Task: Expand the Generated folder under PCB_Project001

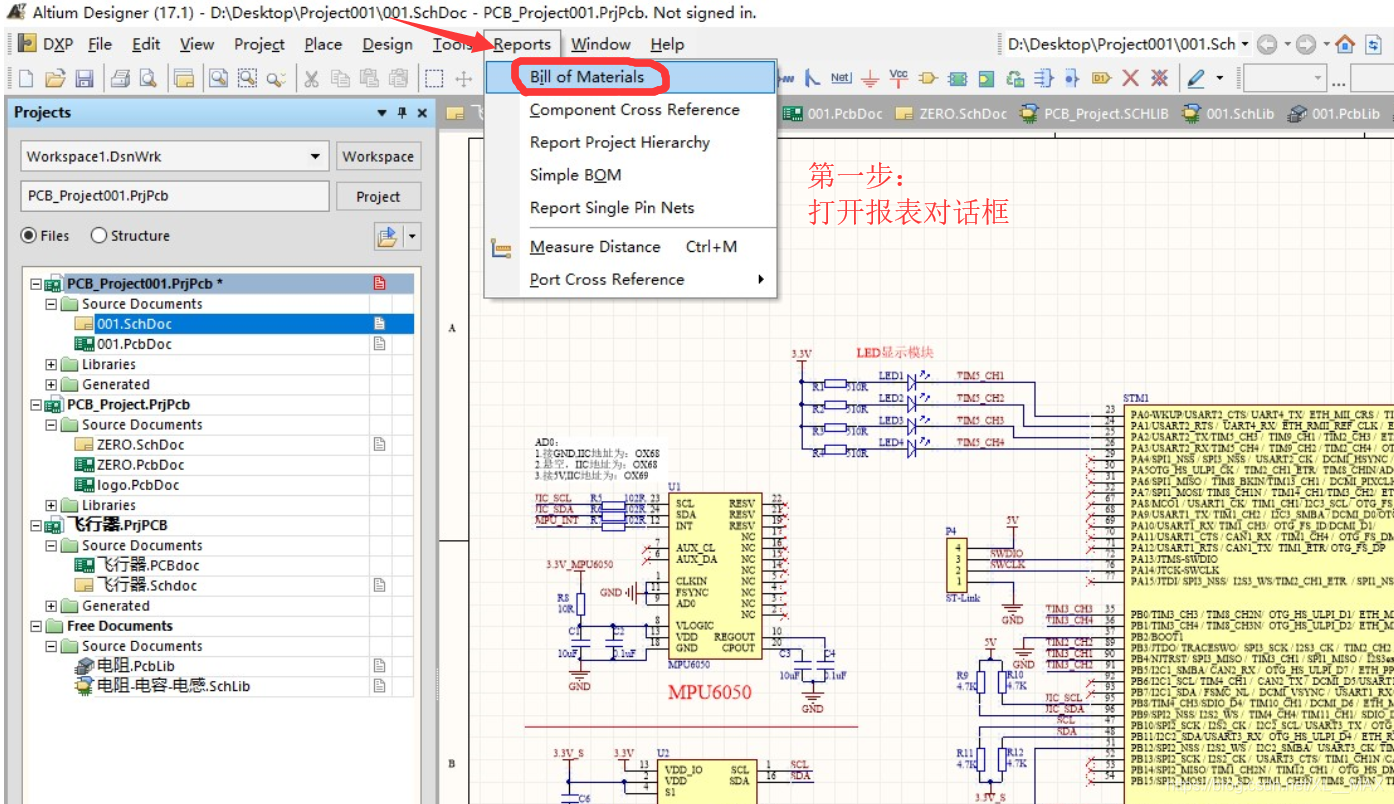Action: [x=51, y=385]
